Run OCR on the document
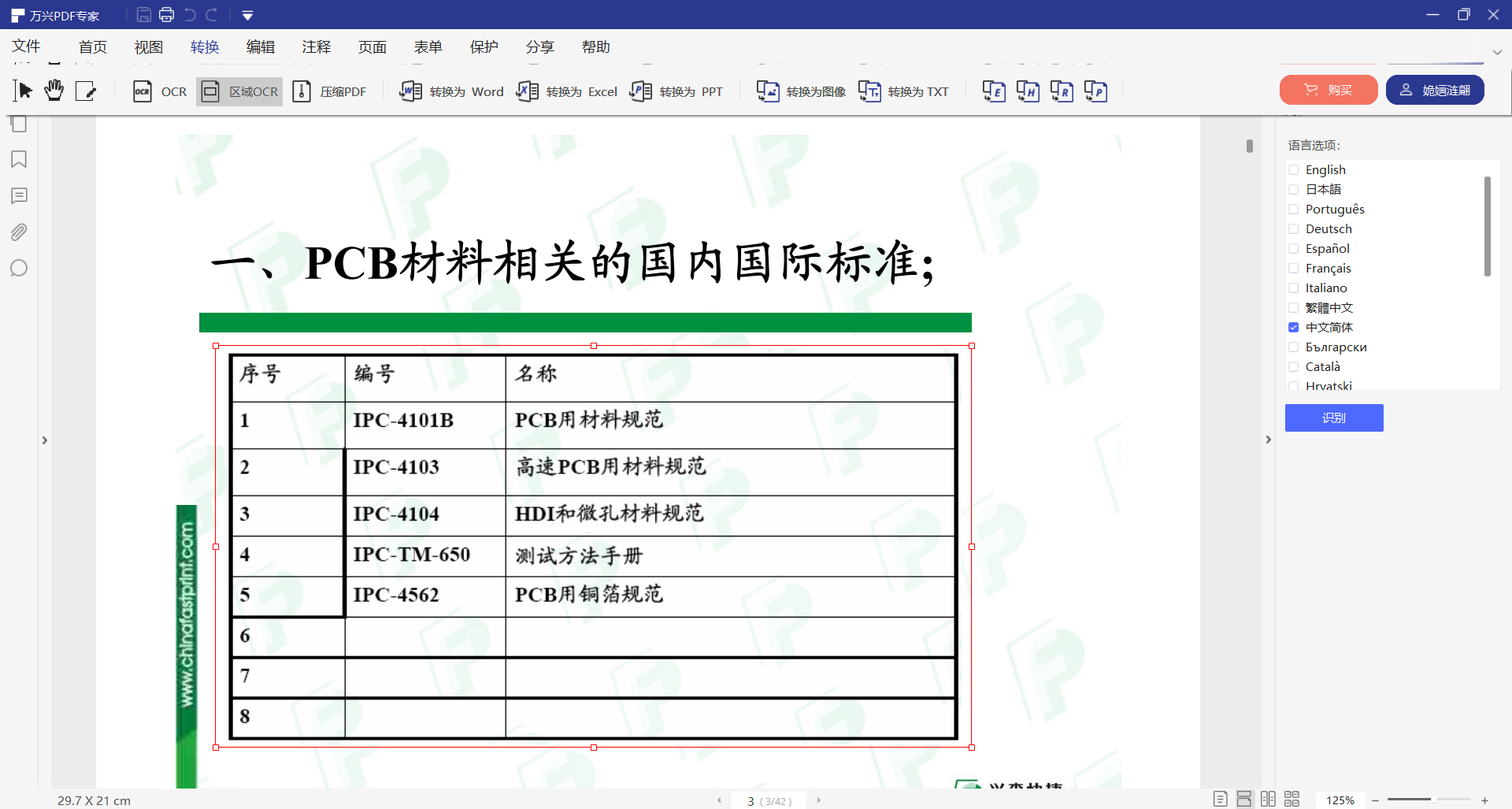The image size is (1512, 809). point(160,91)
